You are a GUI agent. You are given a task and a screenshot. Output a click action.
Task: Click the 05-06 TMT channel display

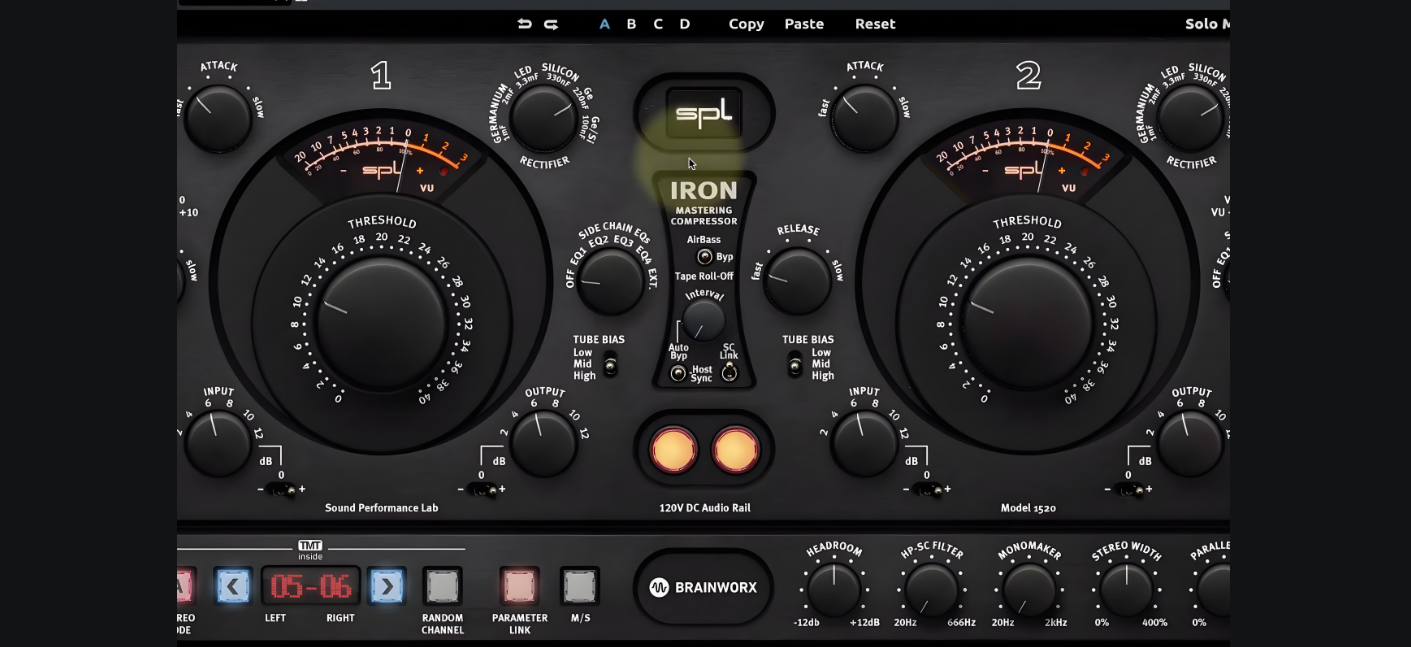tap(311, 586)
